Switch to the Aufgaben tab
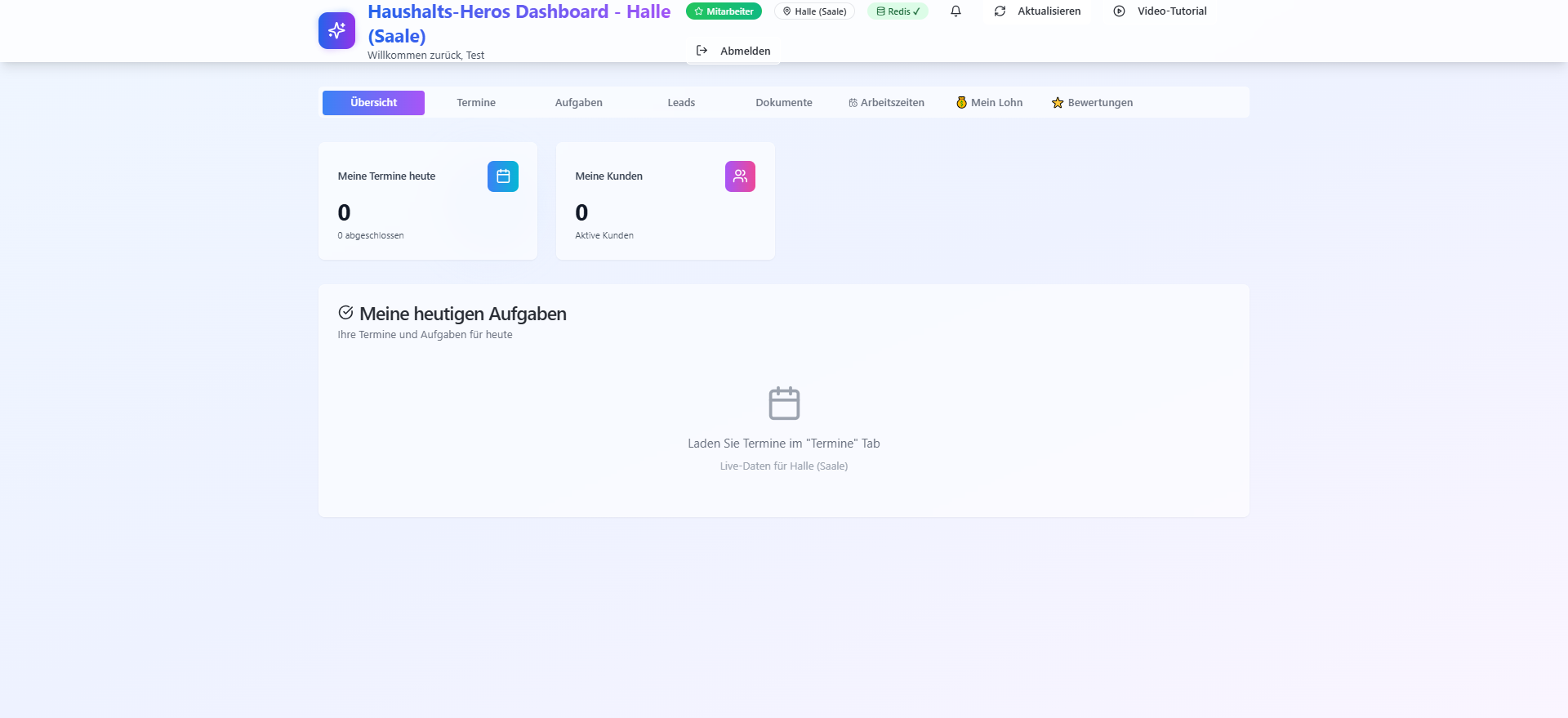 point(578,103)
